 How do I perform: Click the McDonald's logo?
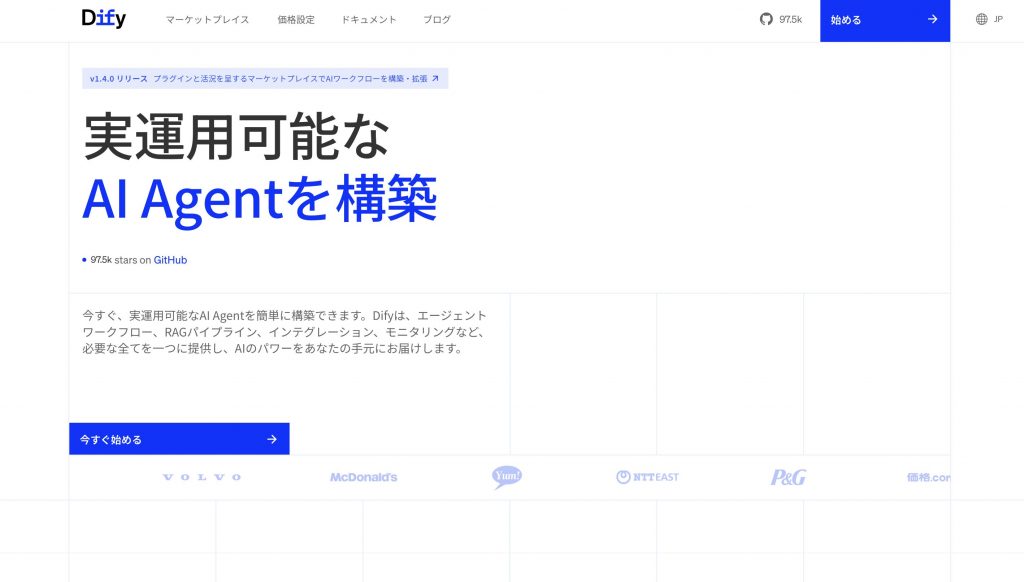tap(363, 477)
